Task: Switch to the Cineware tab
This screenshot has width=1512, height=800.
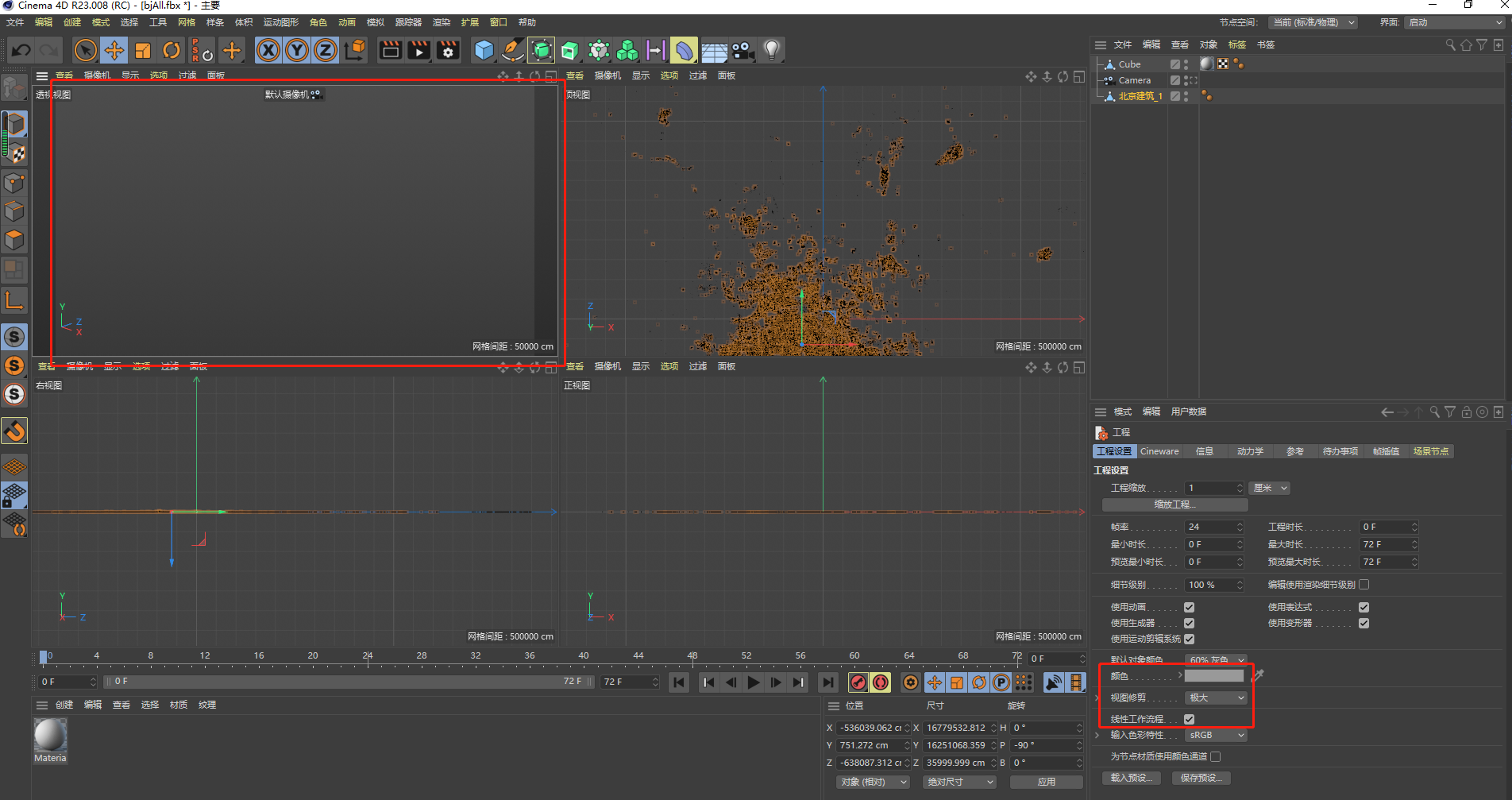Action: 1159,450
